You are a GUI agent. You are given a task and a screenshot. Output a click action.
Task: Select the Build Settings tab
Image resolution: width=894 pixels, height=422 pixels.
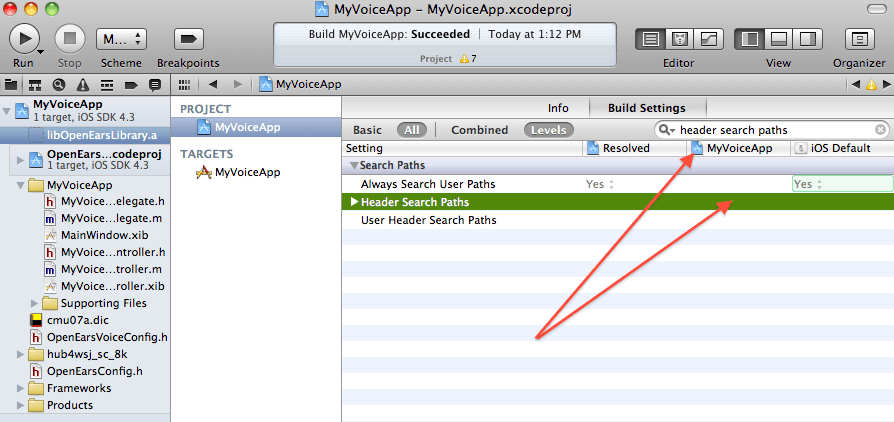(649, 108)
